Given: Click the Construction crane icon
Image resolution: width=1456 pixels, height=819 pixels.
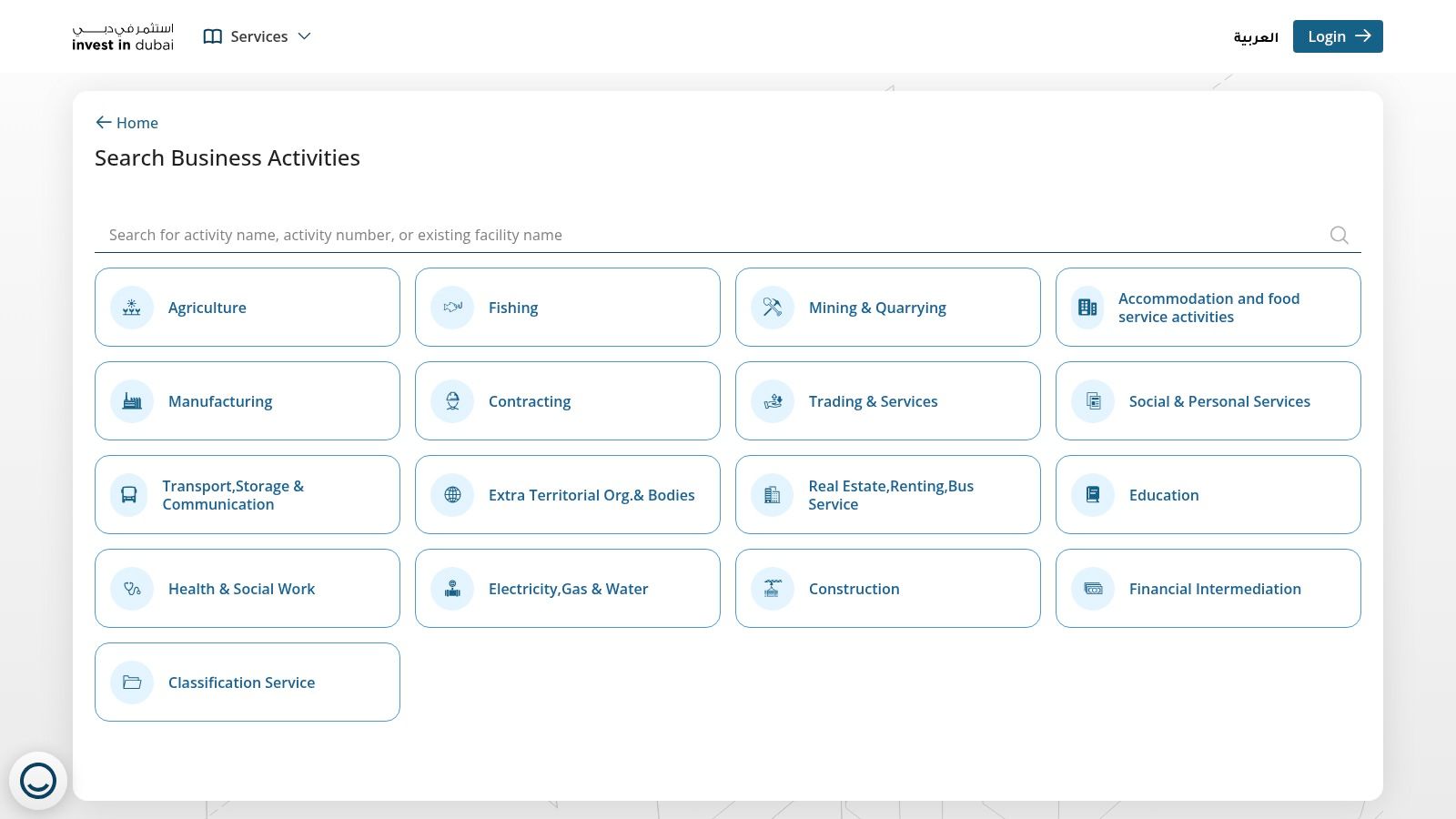Looking at the screenshot, I should (772, 589).
